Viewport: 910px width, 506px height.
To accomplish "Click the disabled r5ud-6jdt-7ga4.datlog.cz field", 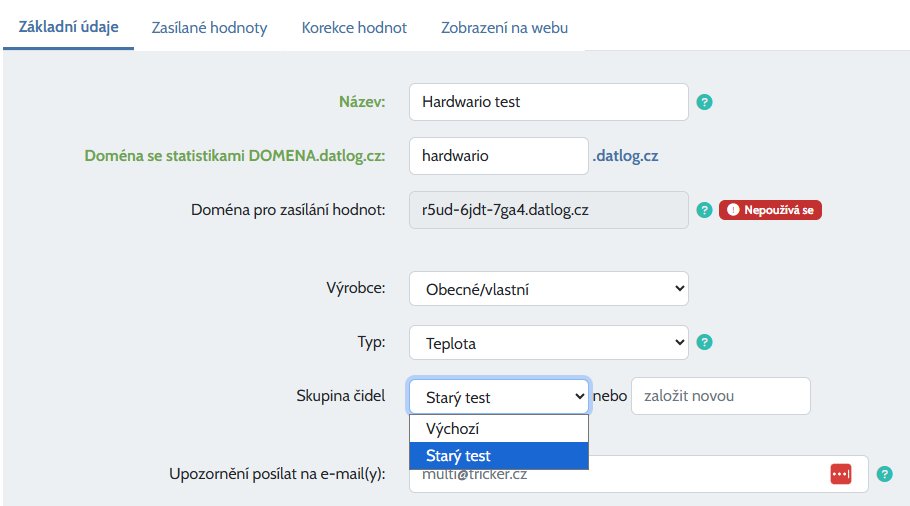I will point(548,210).
